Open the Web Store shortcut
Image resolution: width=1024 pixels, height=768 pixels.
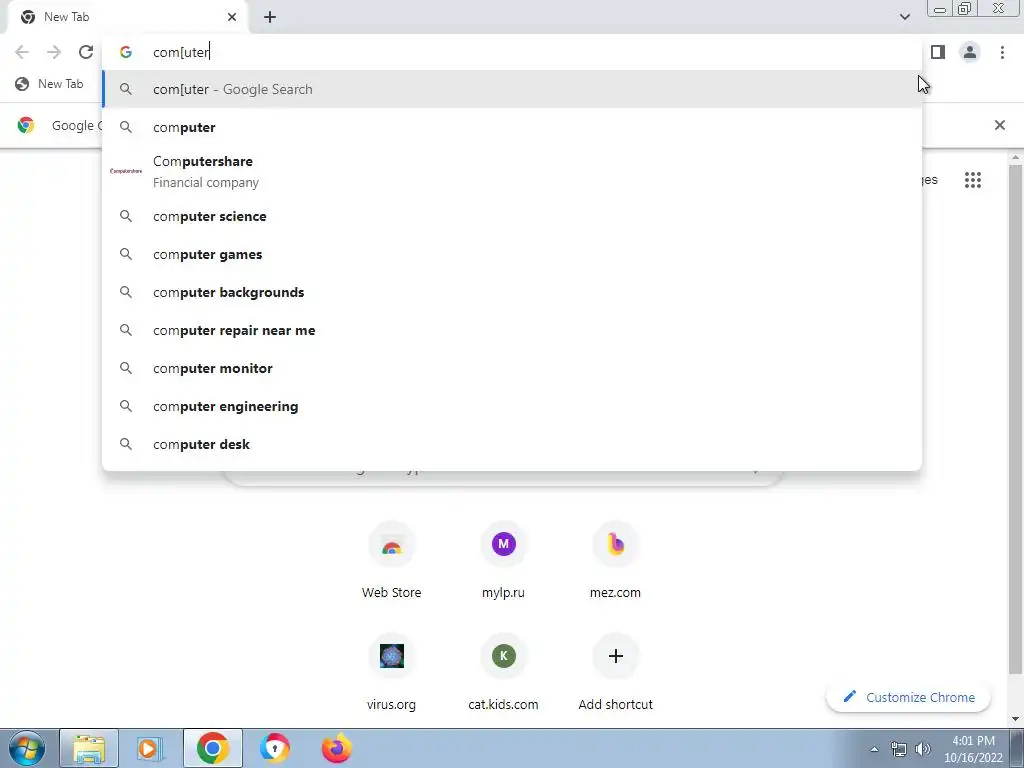tap(391, 562)
